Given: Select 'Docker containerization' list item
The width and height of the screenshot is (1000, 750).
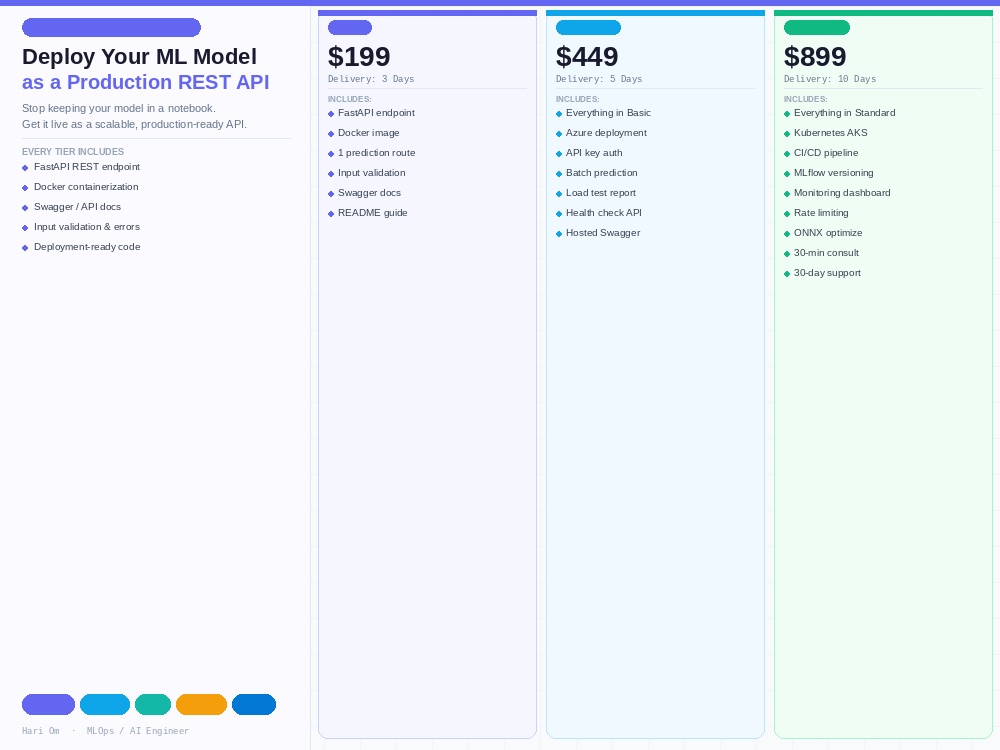Looking at the screenshot, I should tap(86, 187).
